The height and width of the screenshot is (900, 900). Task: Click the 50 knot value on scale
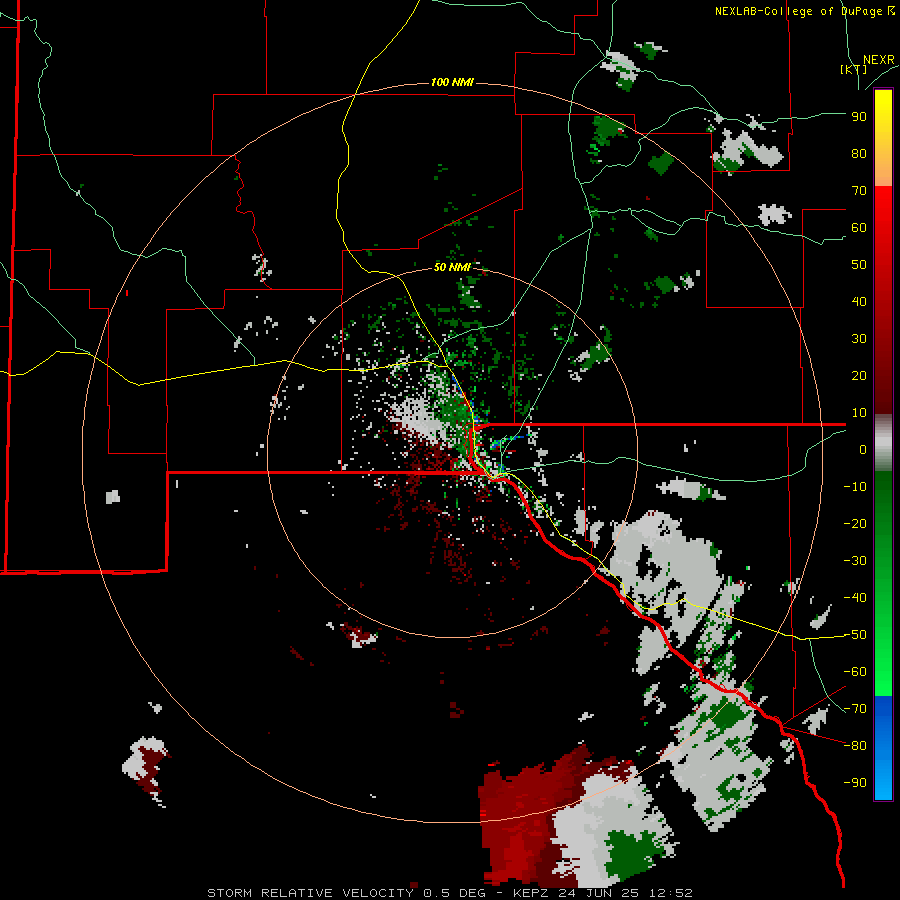click(859, 265)
